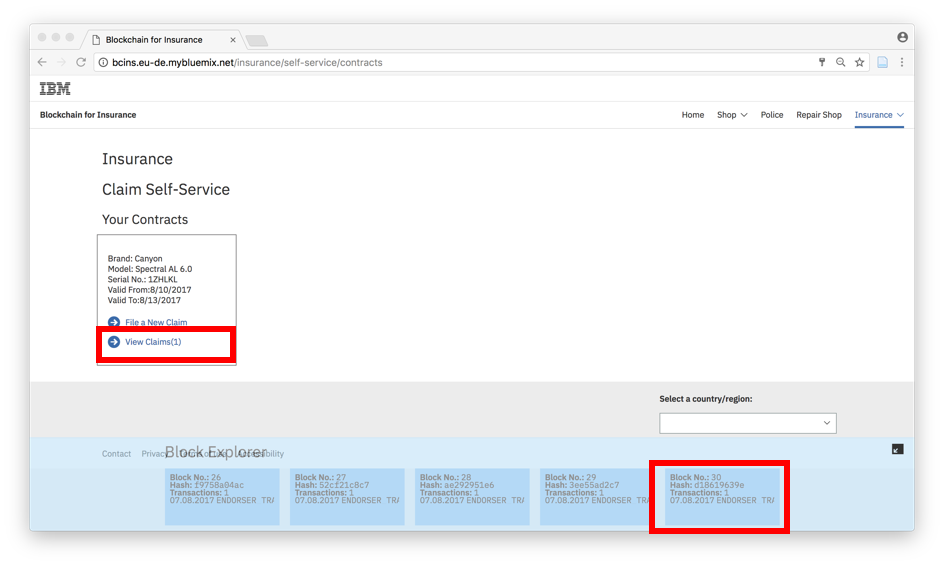Click View Claims(1) link
This screenshot has width=944, height=566.
click(153, 342)
